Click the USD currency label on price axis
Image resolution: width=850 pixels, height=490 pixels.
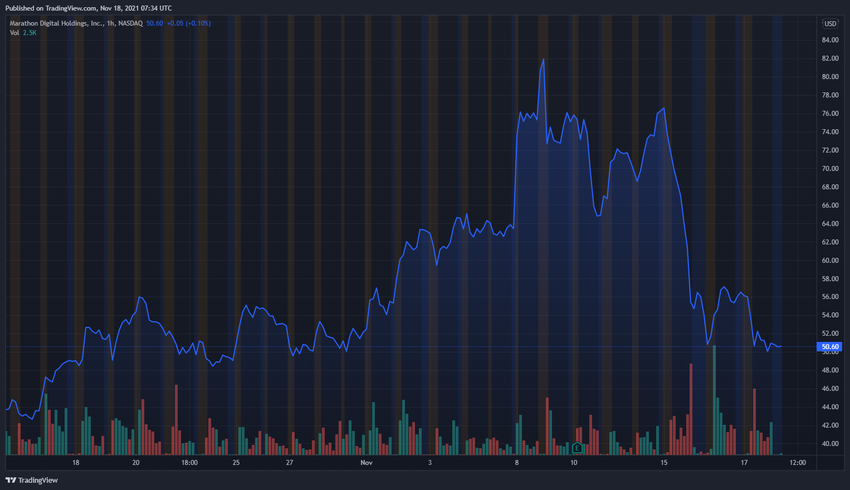point(830,23)
